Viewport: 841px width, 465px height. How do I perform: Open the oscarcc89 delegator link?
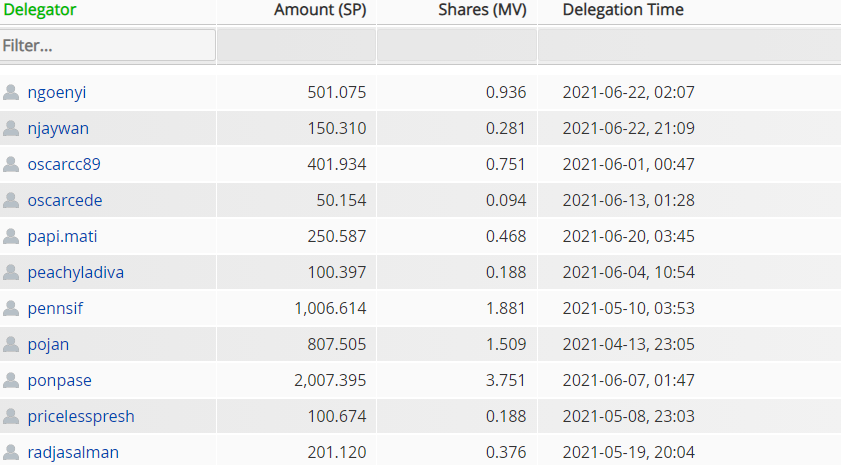point(64,164)
